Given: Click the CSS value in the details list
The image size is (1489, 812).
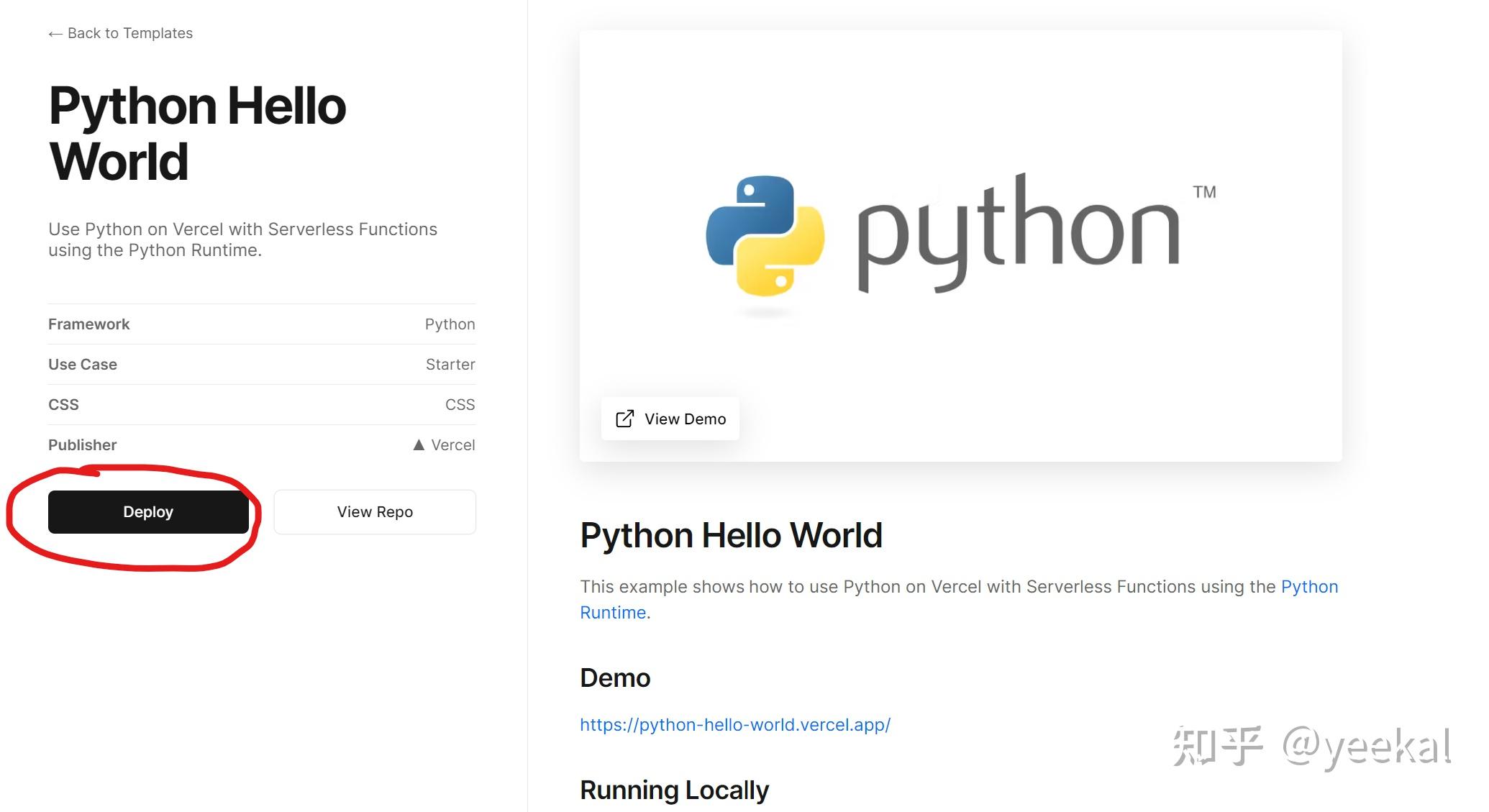Looking at the screenshot, I should point(460,405).
